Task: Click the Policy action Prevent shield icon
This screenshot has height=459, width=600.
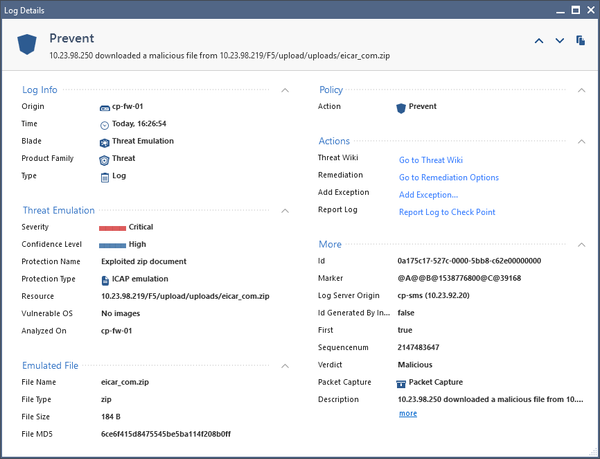Action: (402, 107)
